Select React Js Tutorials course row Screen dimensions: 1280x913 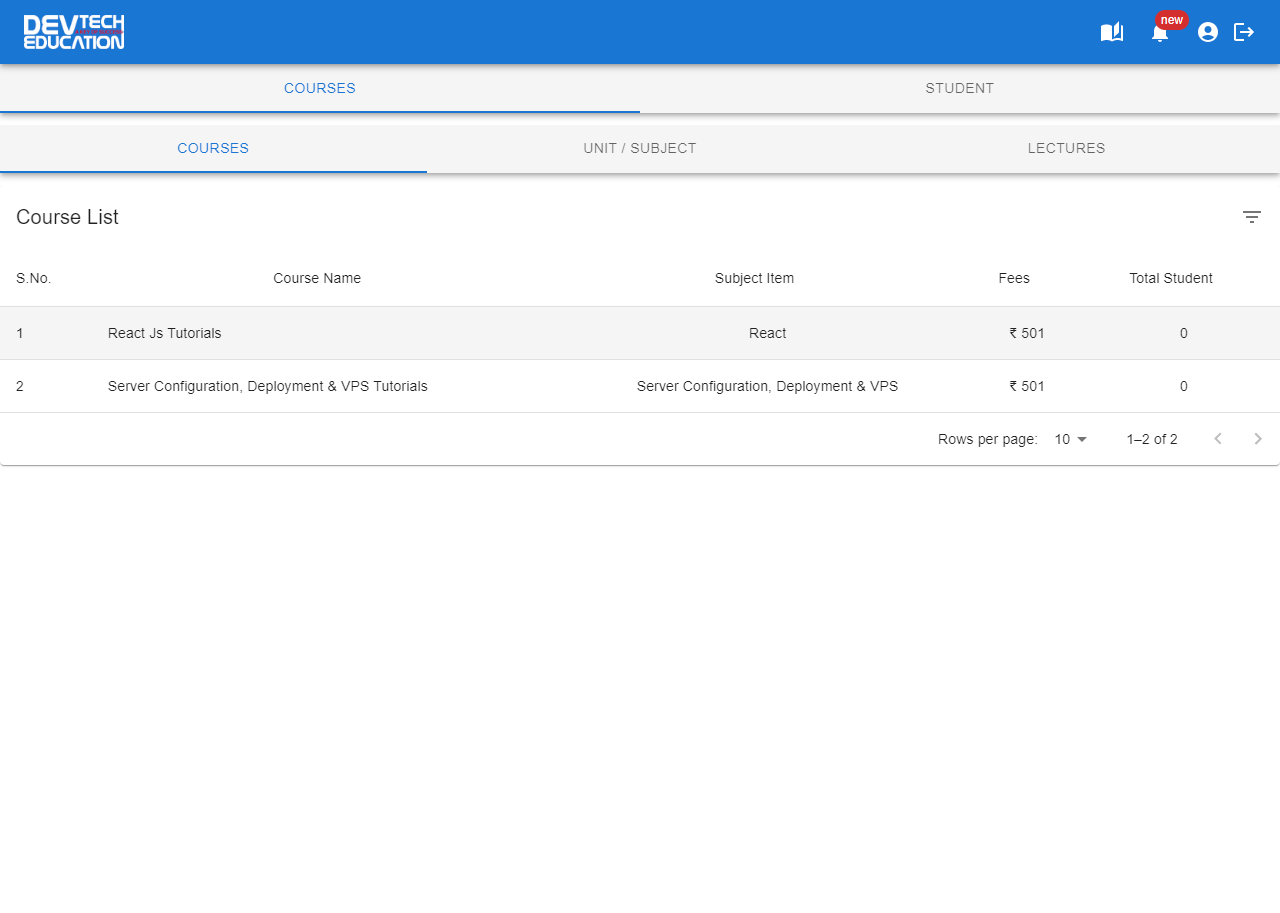tap(640, 333)
